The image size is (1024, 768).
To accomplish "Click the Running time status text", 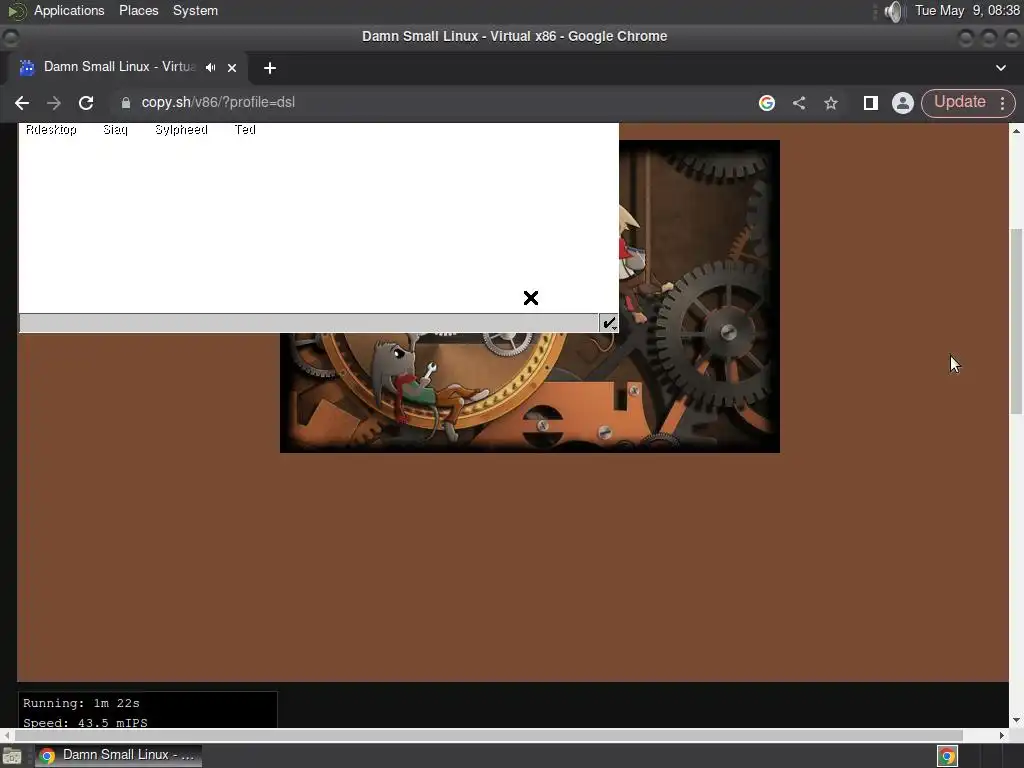I will coord(81,703).
